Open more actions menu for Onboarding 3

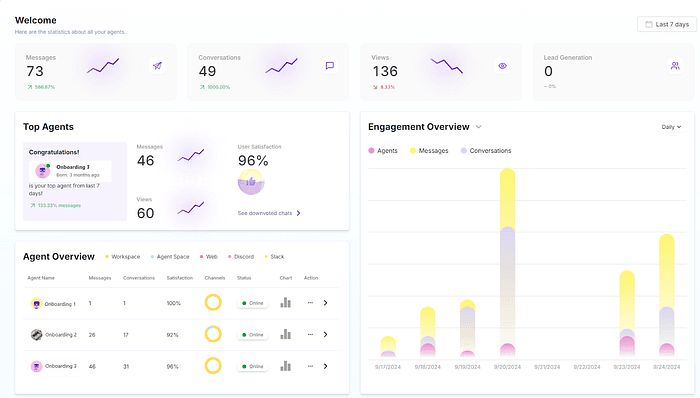(310, 366)
